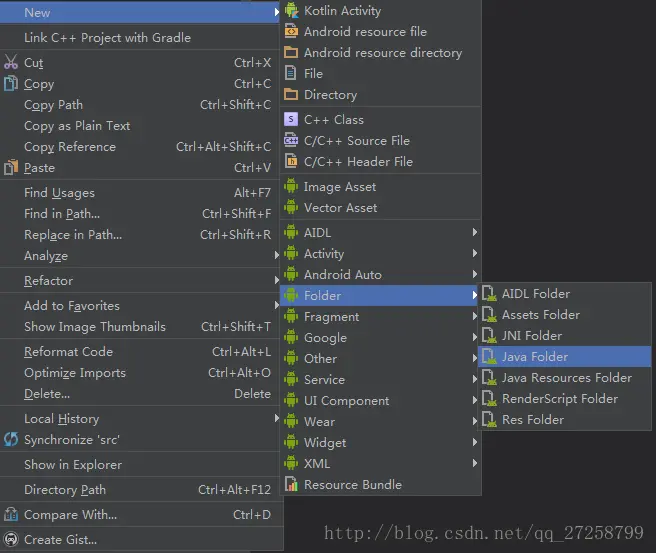Image resolution: width=656 pixels, height=553 pixels.
Task: Expand the Fragment submenu arrow
Action: [x=474, y=316]
